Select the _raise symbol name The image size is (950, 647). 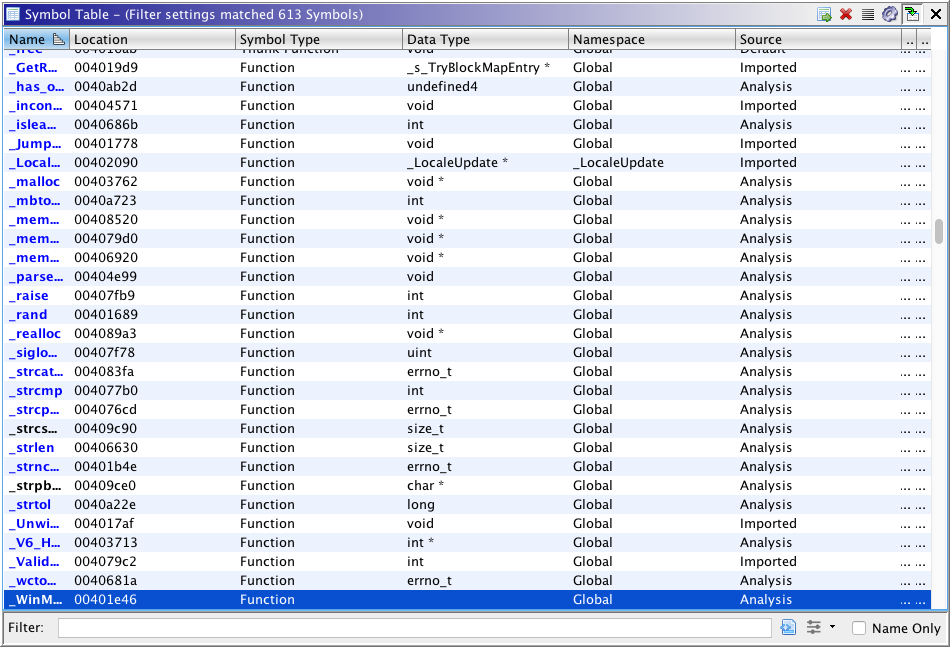28,296
